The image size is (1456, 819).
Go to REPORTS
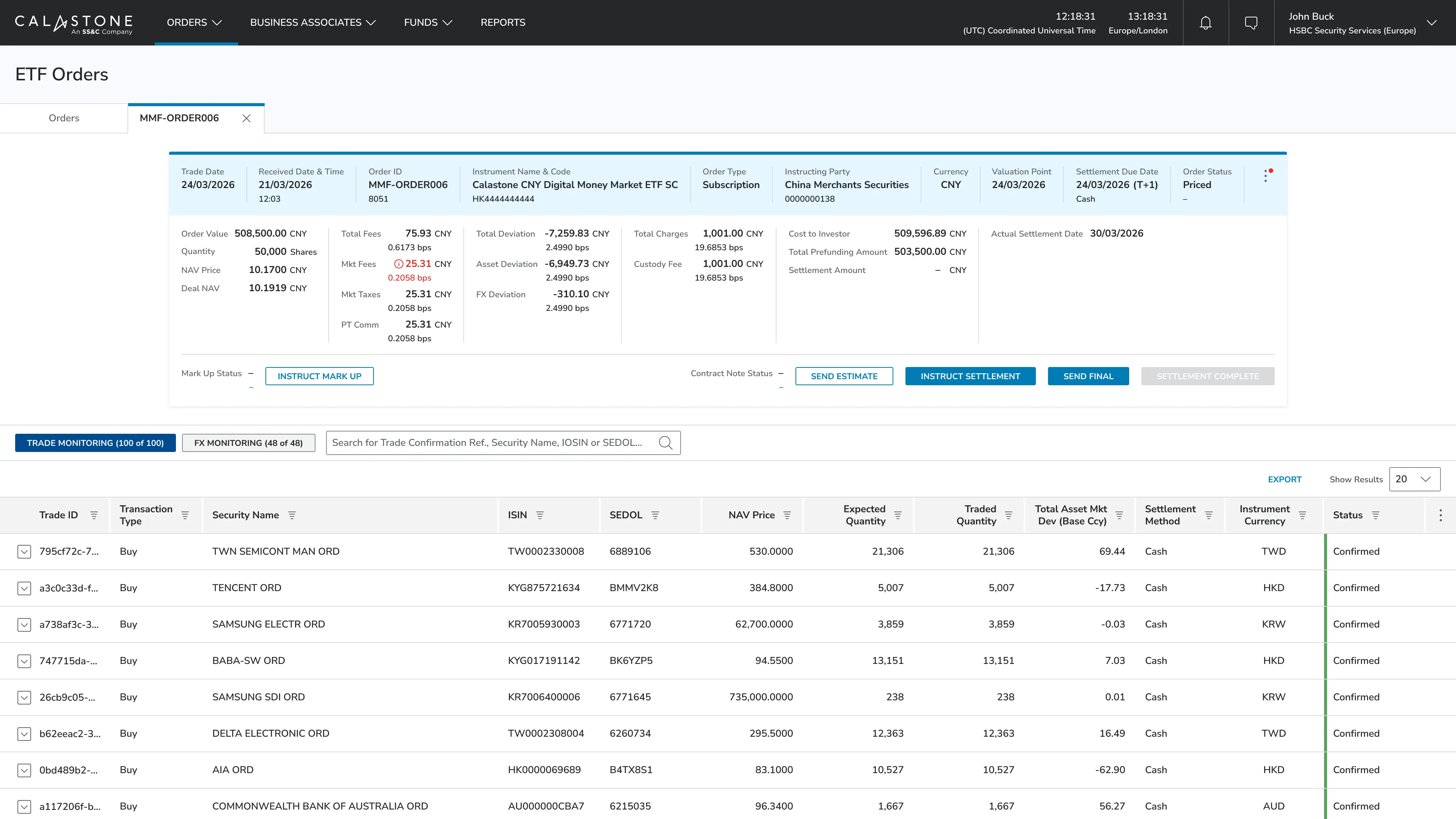point(502,23)
